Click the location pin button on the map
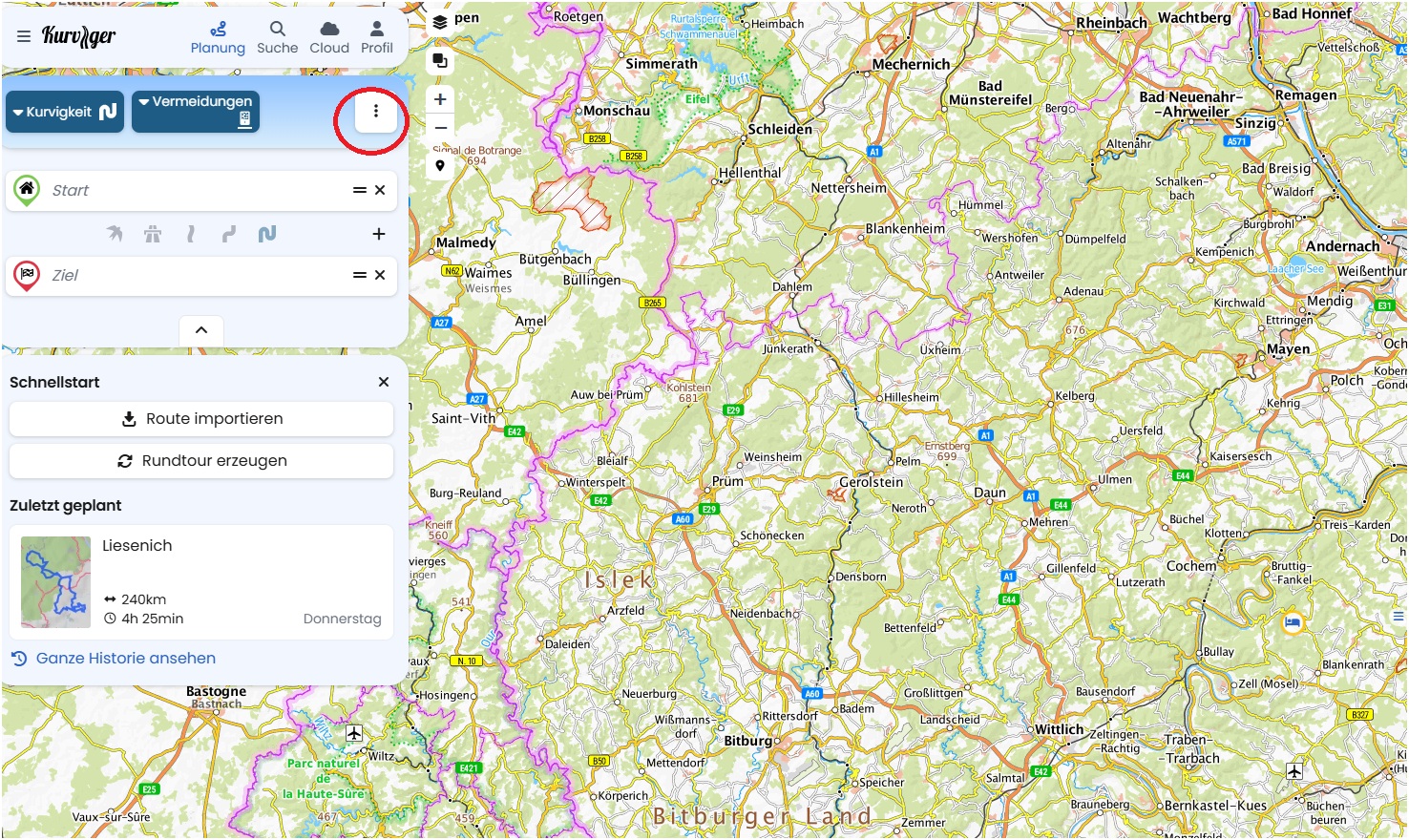The height and width of the screenshot is (840, 1409). click(440, 166)
